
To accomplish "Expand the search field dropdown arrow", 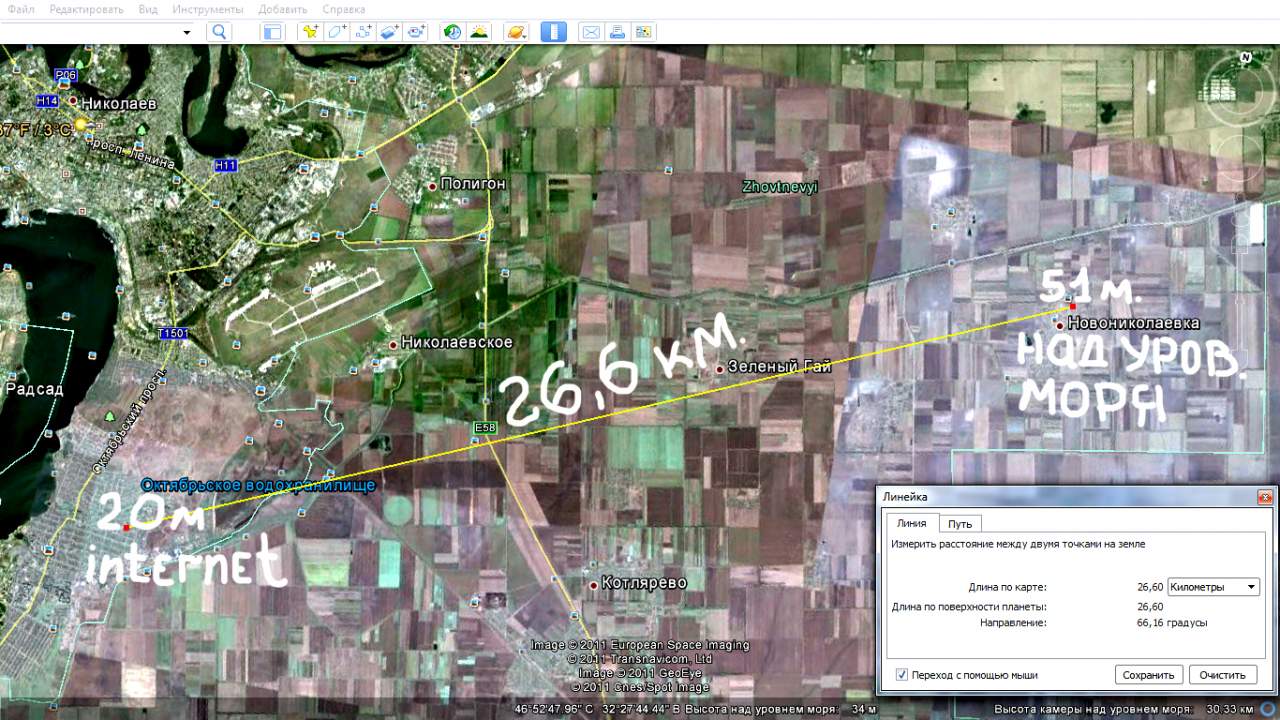I will [187, 32].
